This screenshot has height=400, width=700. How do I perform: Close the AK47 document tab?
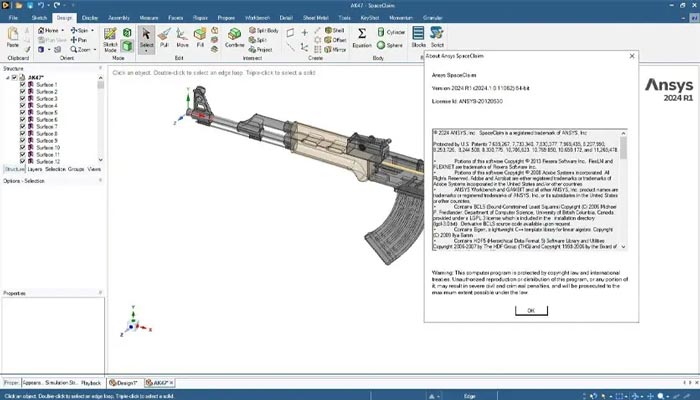click(x=171, y=383)
